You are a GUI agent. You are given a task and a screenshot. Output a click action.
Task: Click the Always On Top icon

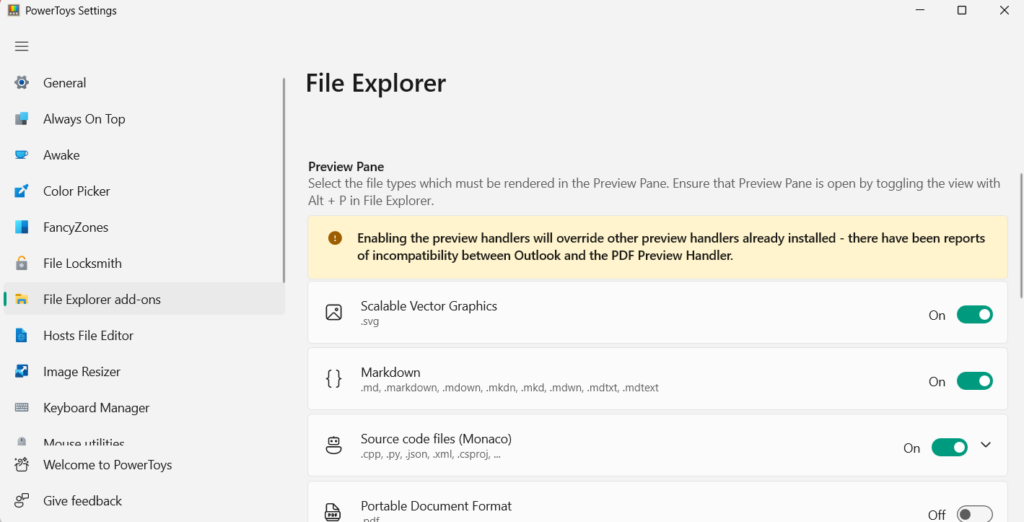[x=22, y=119]
